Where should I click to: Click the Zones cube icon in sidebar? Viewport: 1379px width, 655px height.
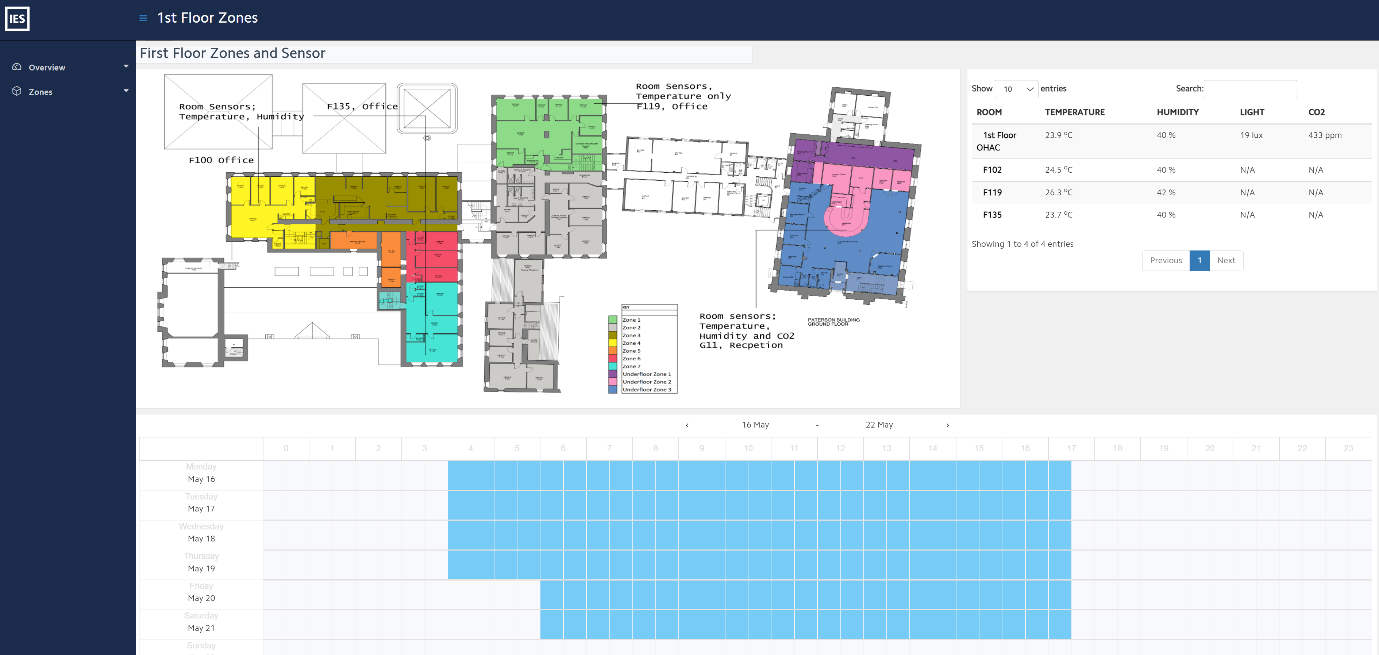click(x=16, y=92)
